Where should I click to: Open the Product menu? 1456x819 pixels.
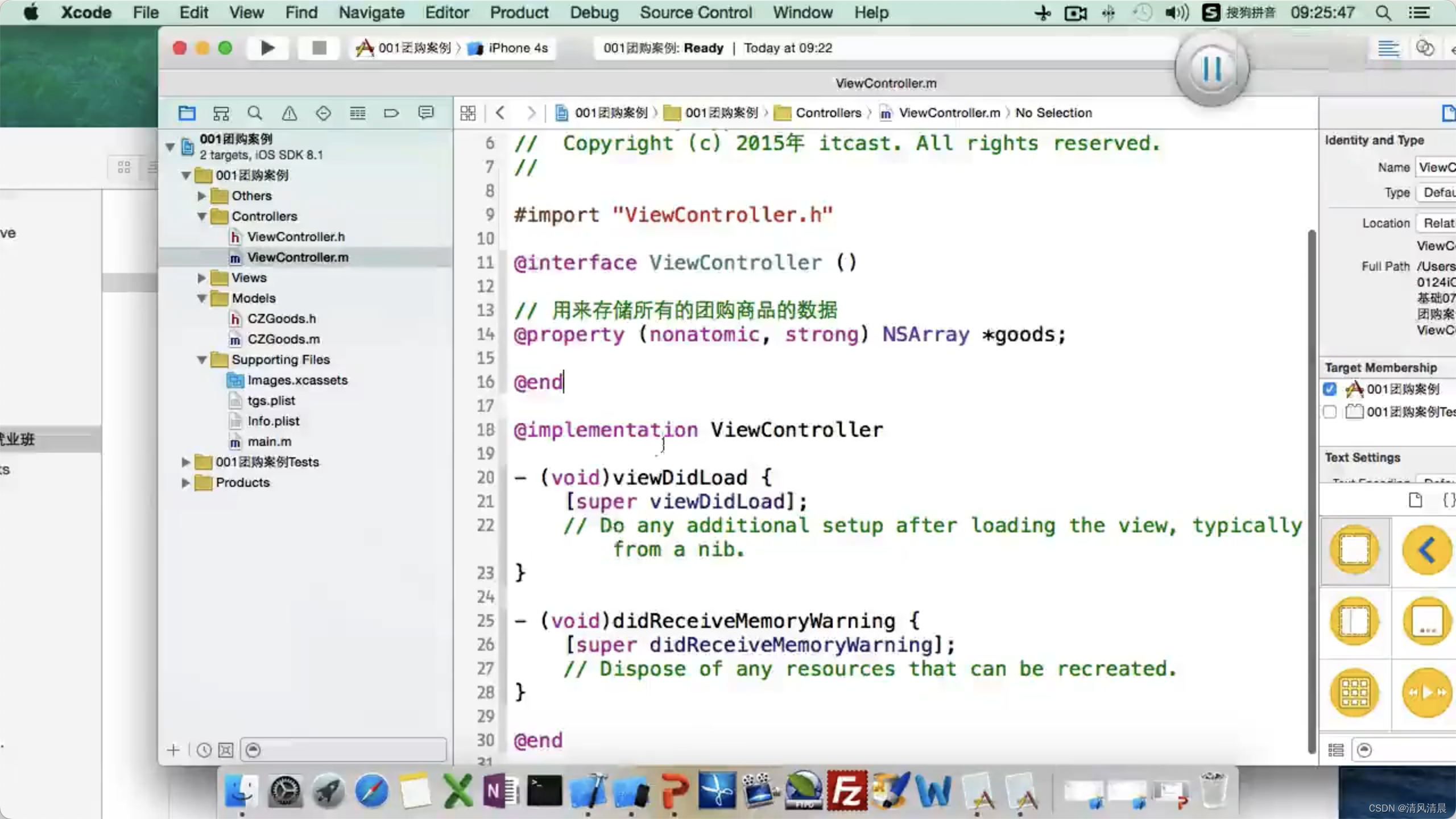coord(519,13)
